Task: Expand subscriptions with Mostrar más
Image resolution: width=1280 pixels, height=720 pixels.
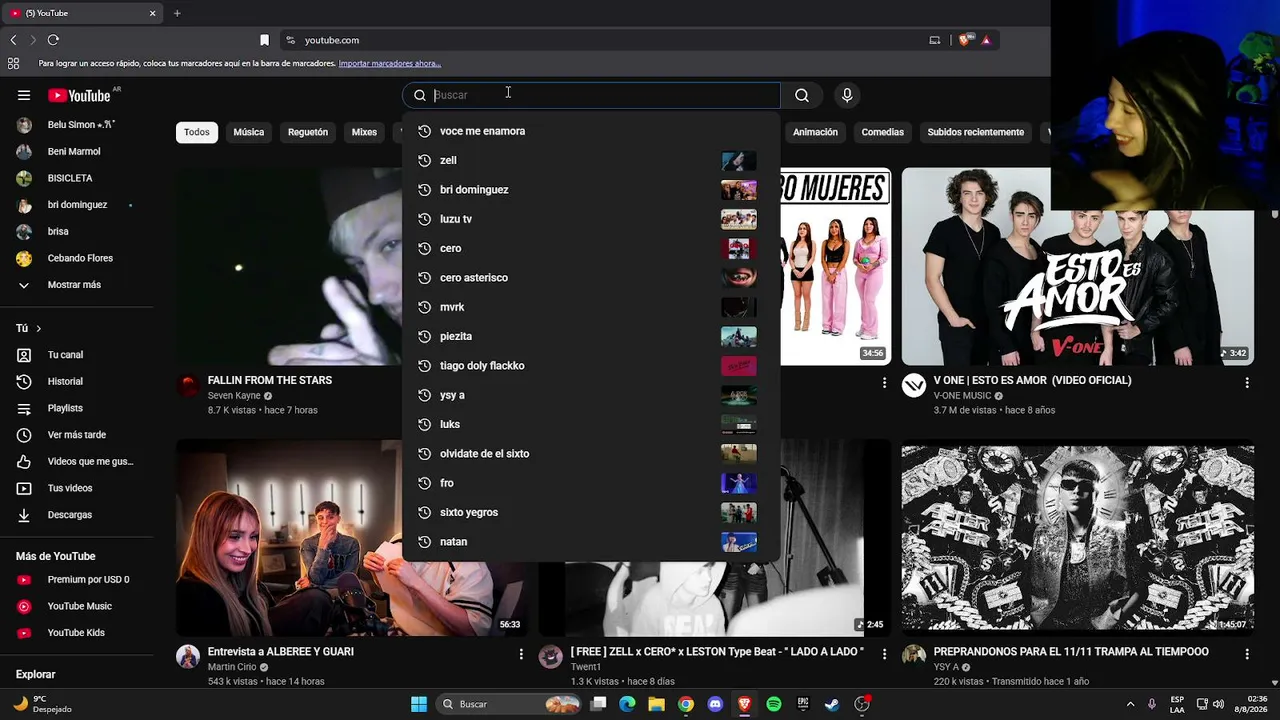Action: tap(74, 285)
